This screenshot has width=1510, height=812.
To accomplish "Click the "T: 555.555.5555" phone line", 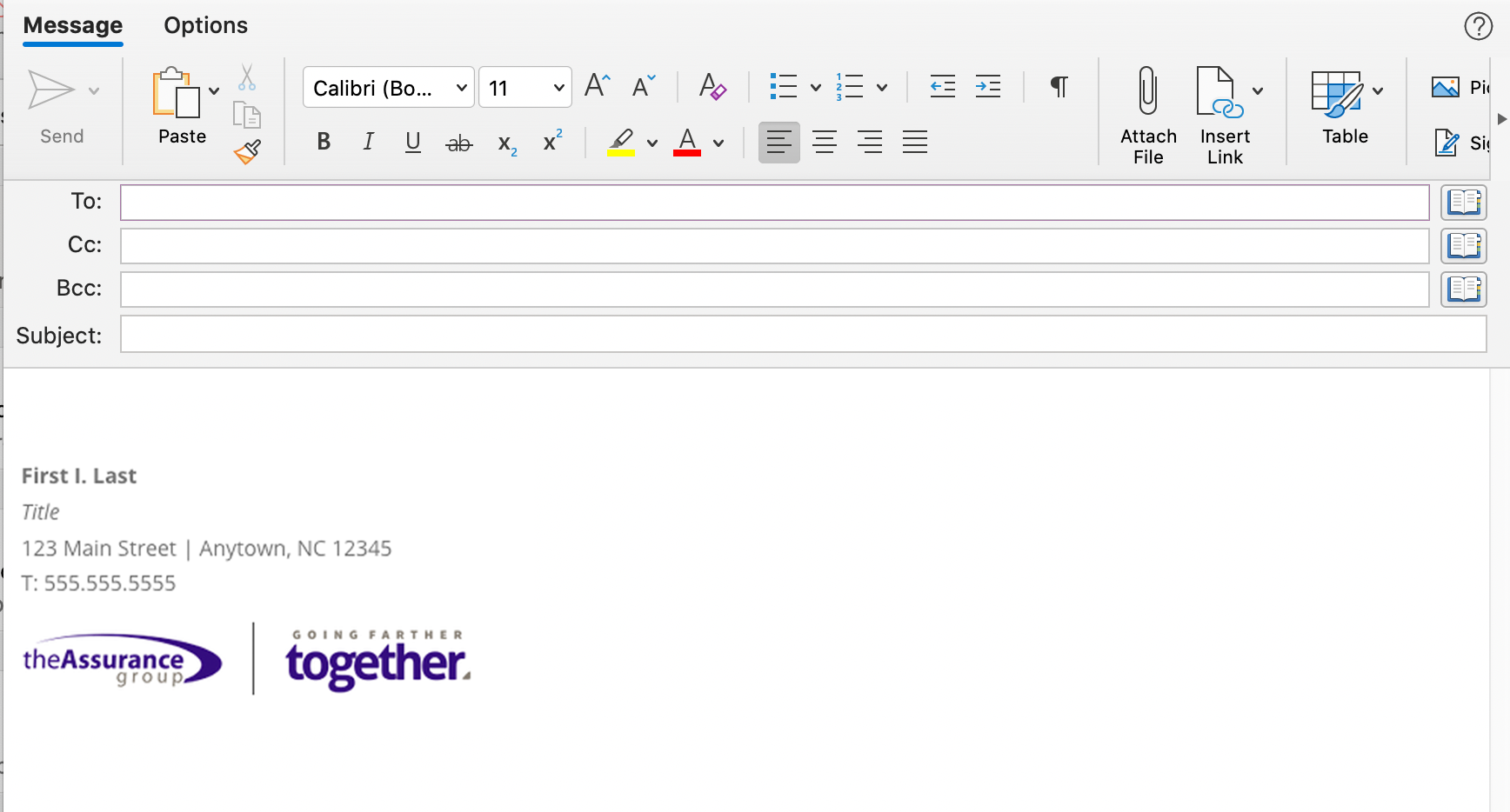I will click(x=98, y=583).
